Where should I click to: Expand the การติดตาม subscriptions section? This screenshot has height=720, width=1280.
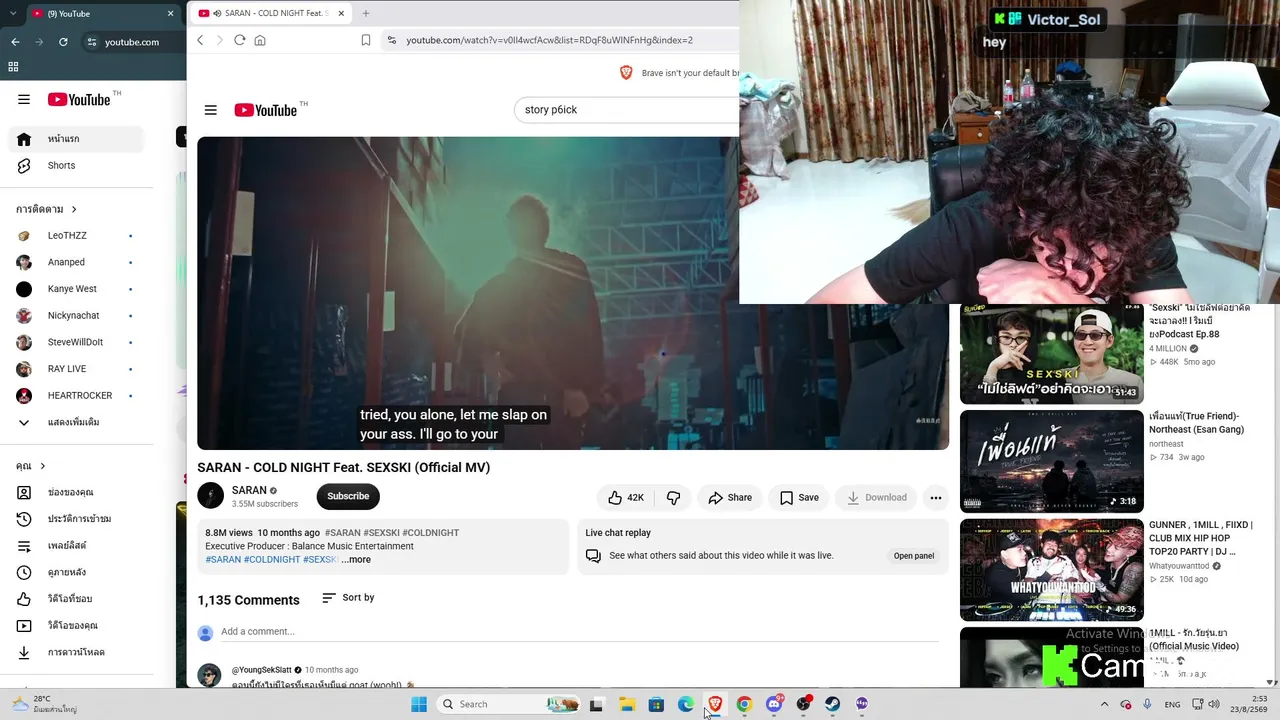47,209
